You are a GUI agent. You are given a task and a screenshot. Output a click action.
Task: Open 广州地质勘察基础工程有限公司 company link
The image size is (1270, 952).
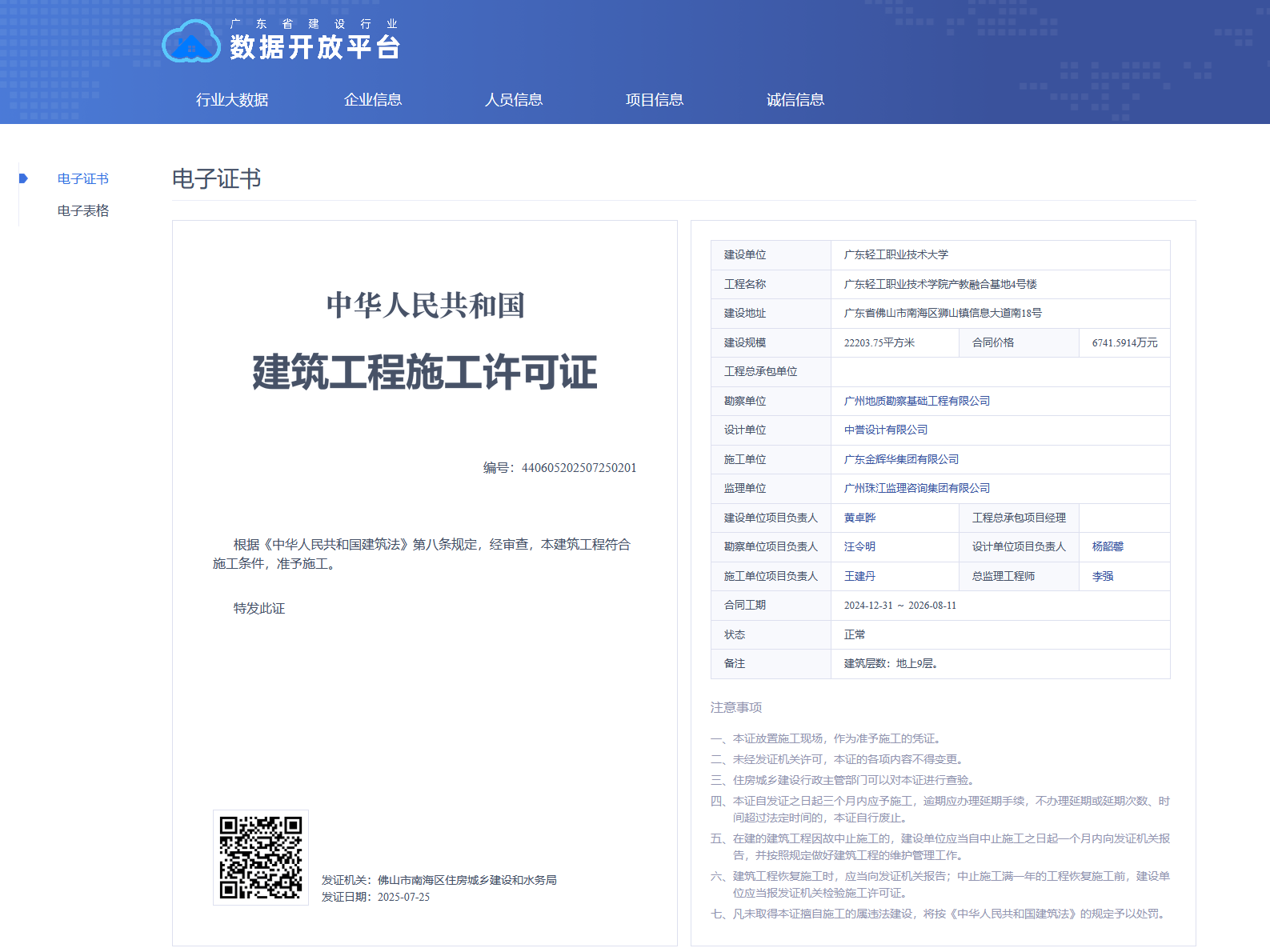917,401
